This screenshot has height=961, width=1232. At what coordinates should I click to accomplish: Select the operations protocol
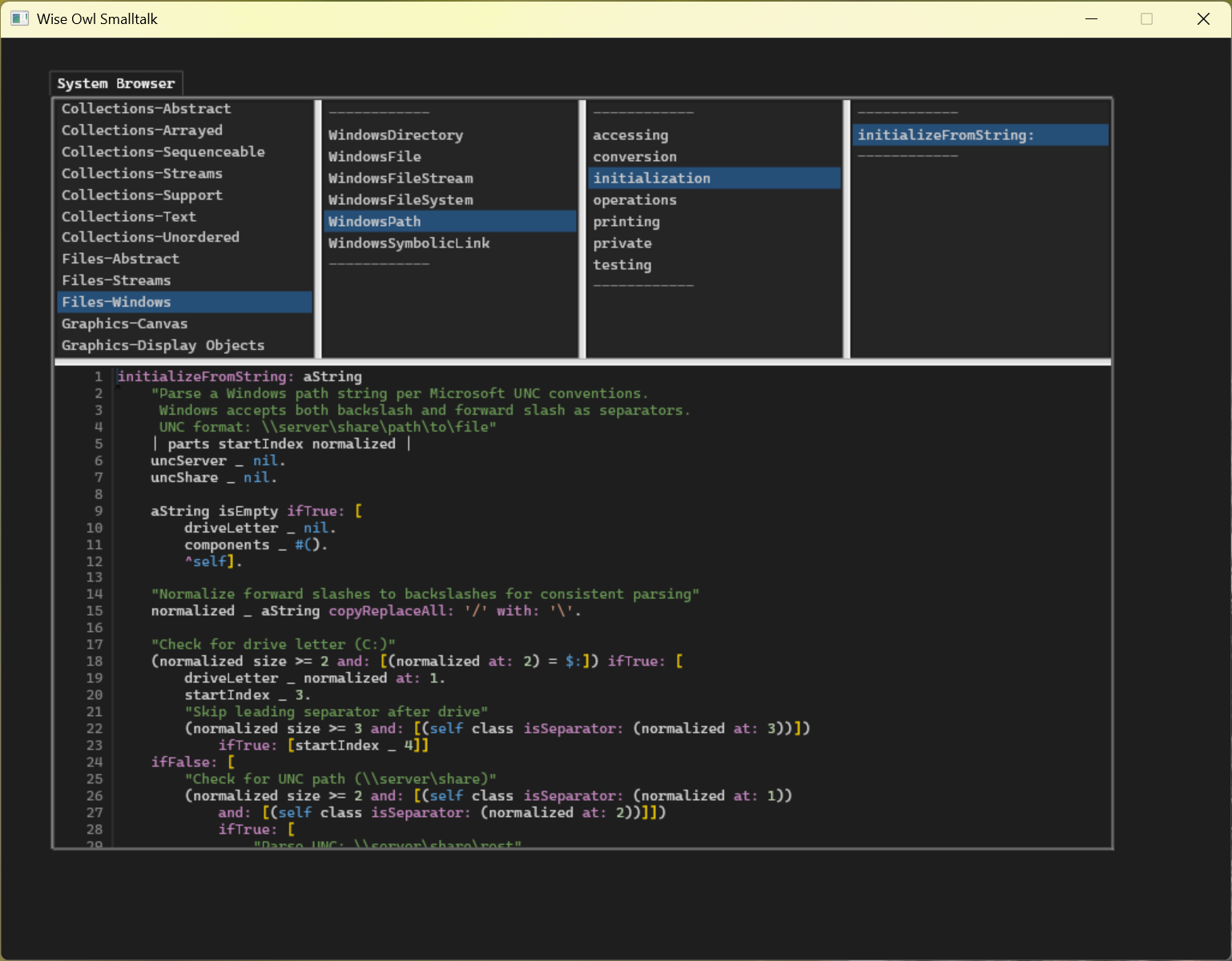pyautogui.click(x=634, y=199)
